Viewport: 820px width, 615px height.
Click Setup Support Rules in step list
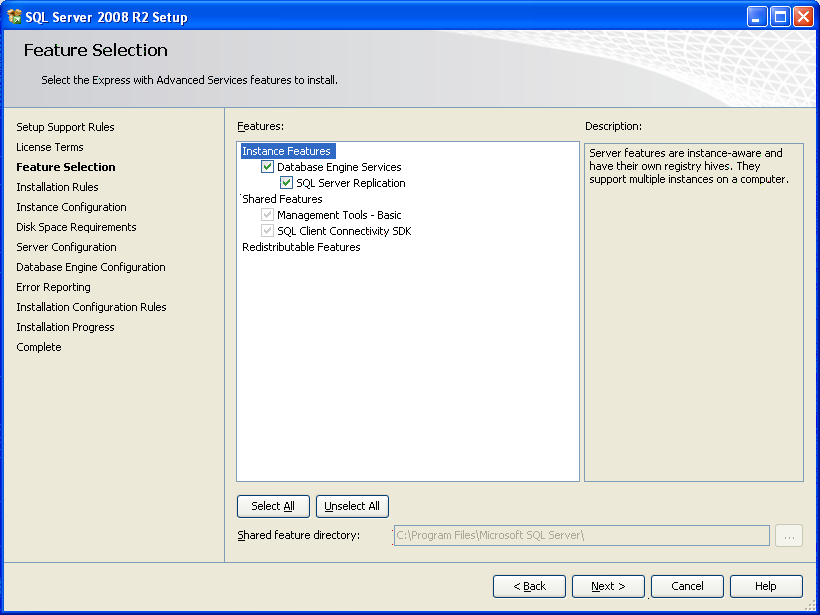[65, 127]
